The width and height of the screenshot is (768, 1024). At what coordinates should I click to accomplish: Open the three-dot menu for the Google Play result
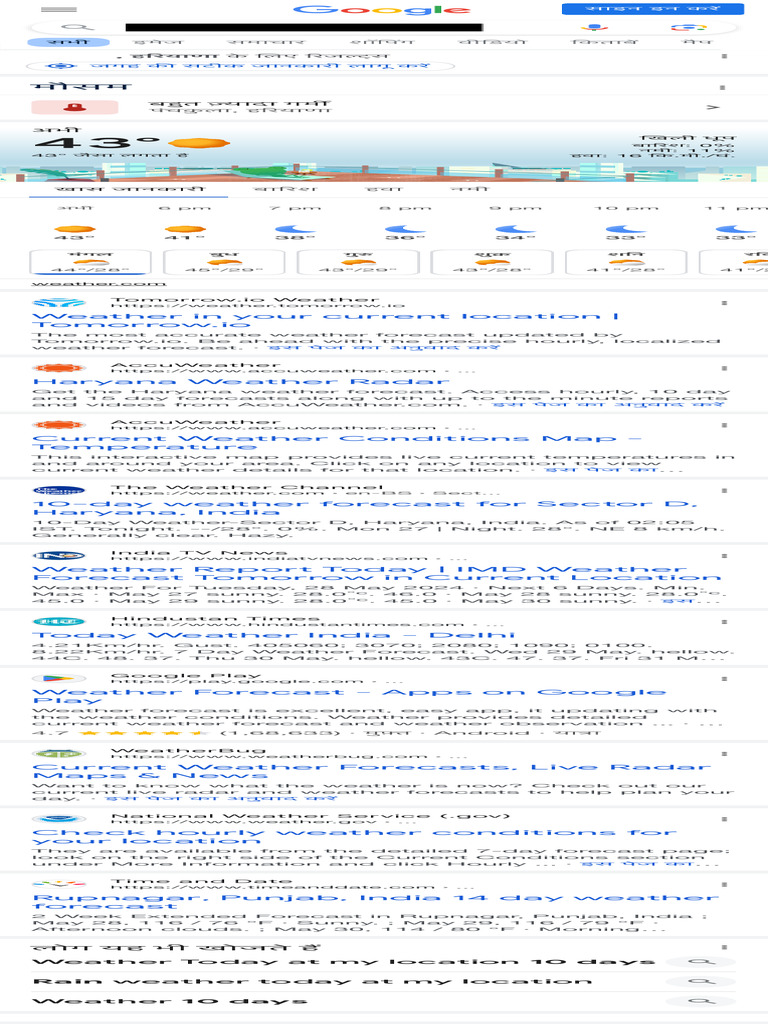coord(724,679)
